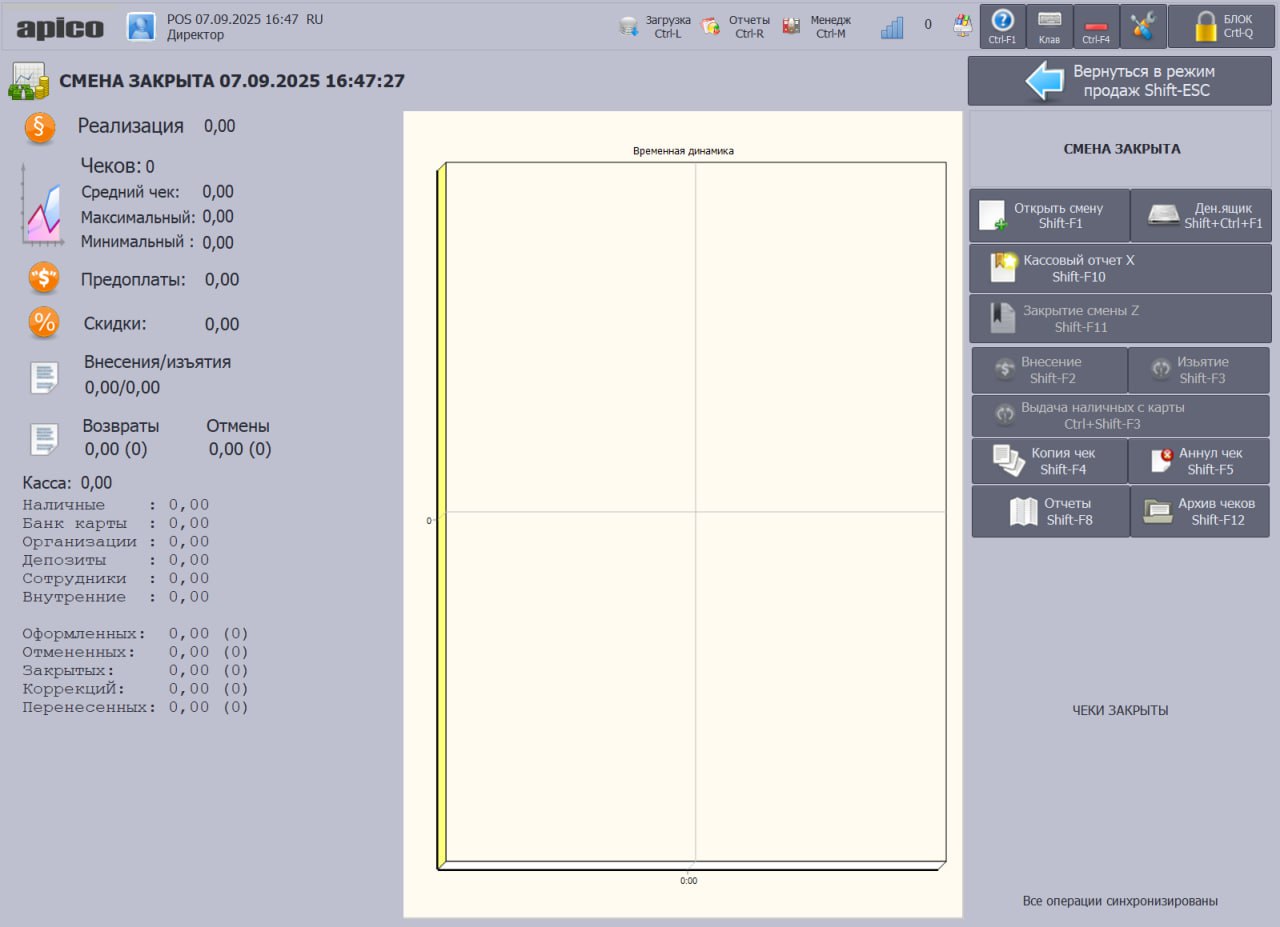Open settings with the wrench icon
This screenshot has width=1280, height=927.
pos(1144,26)
